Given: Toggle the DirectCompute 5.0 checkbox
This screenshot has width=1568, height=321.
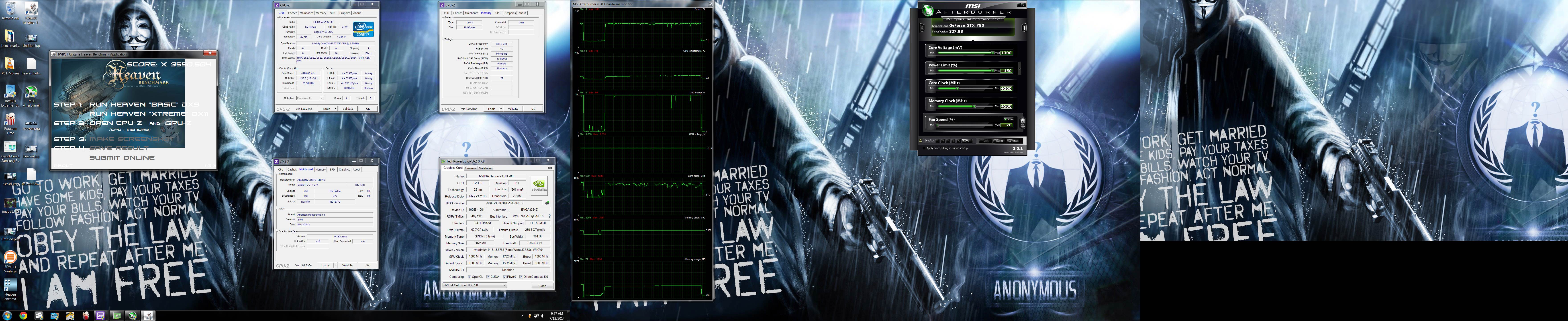Looking at the screenshot, I should click(x=521, y=277).
